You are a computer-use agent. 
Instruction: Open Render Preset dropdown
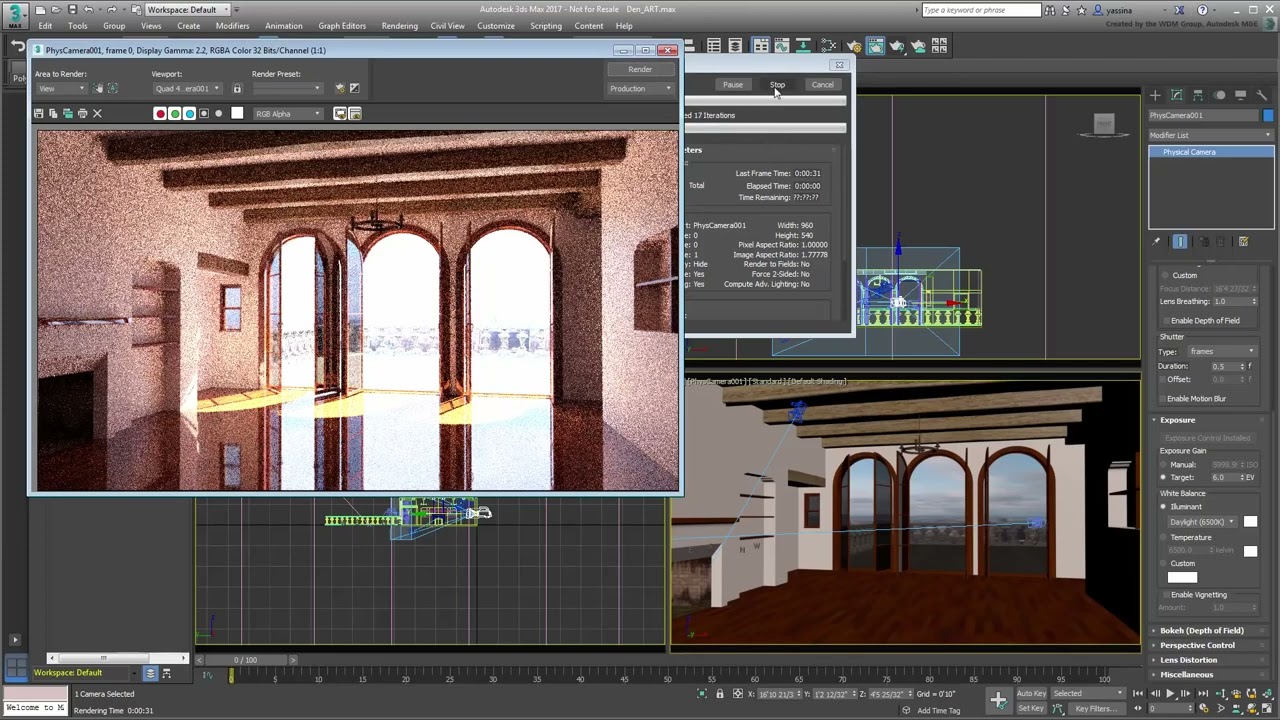[287, 88]
